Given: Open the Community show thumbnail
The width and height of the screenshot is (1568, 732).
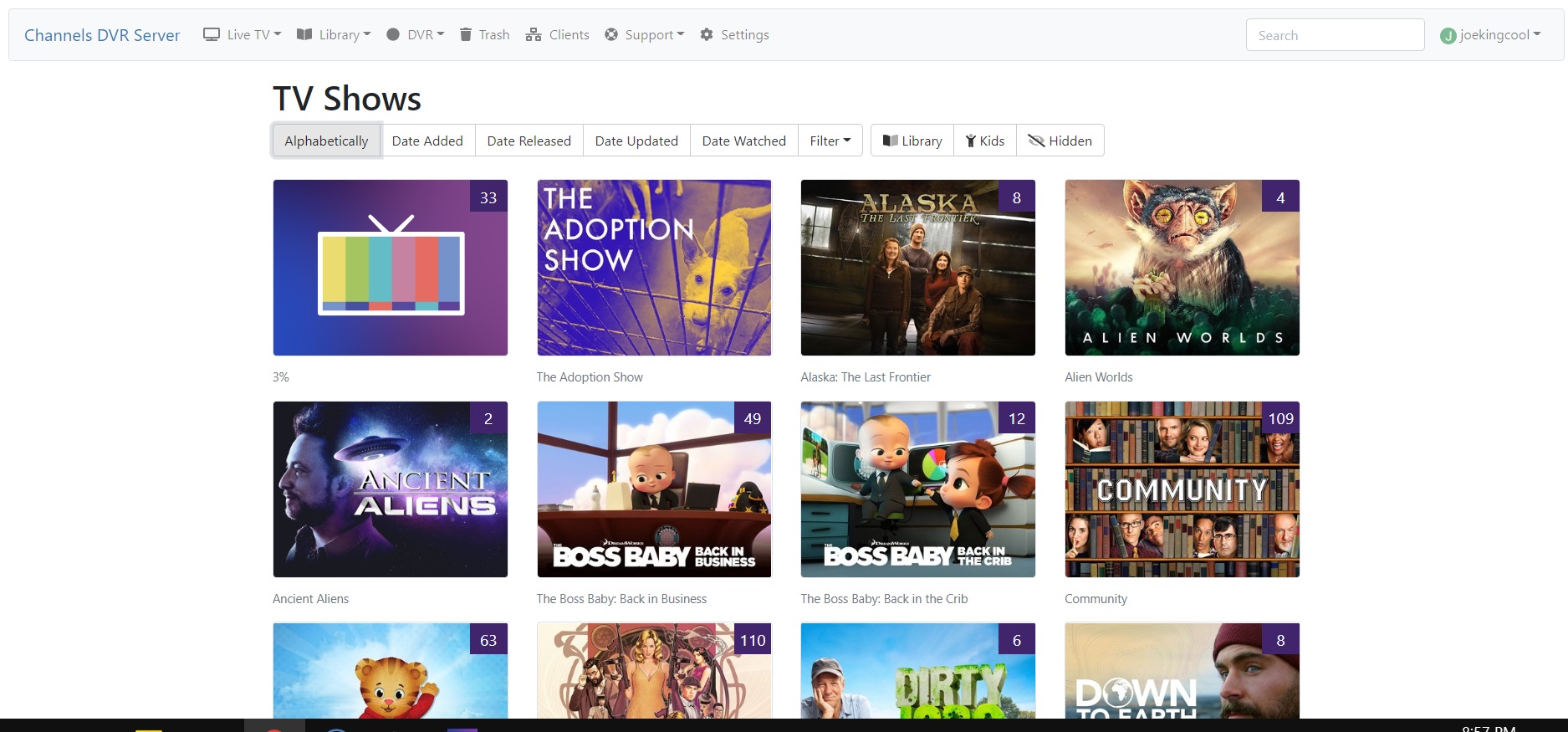Looking at the screenshot, I should coord(1182,489).
